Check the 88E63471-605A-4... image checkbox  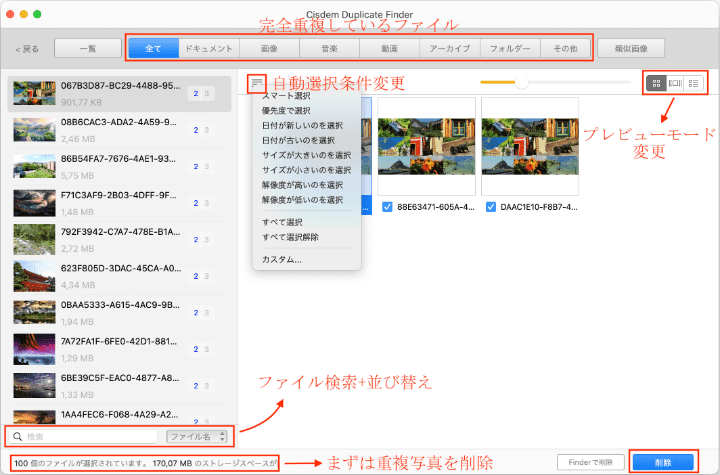[x=387, y=207]
